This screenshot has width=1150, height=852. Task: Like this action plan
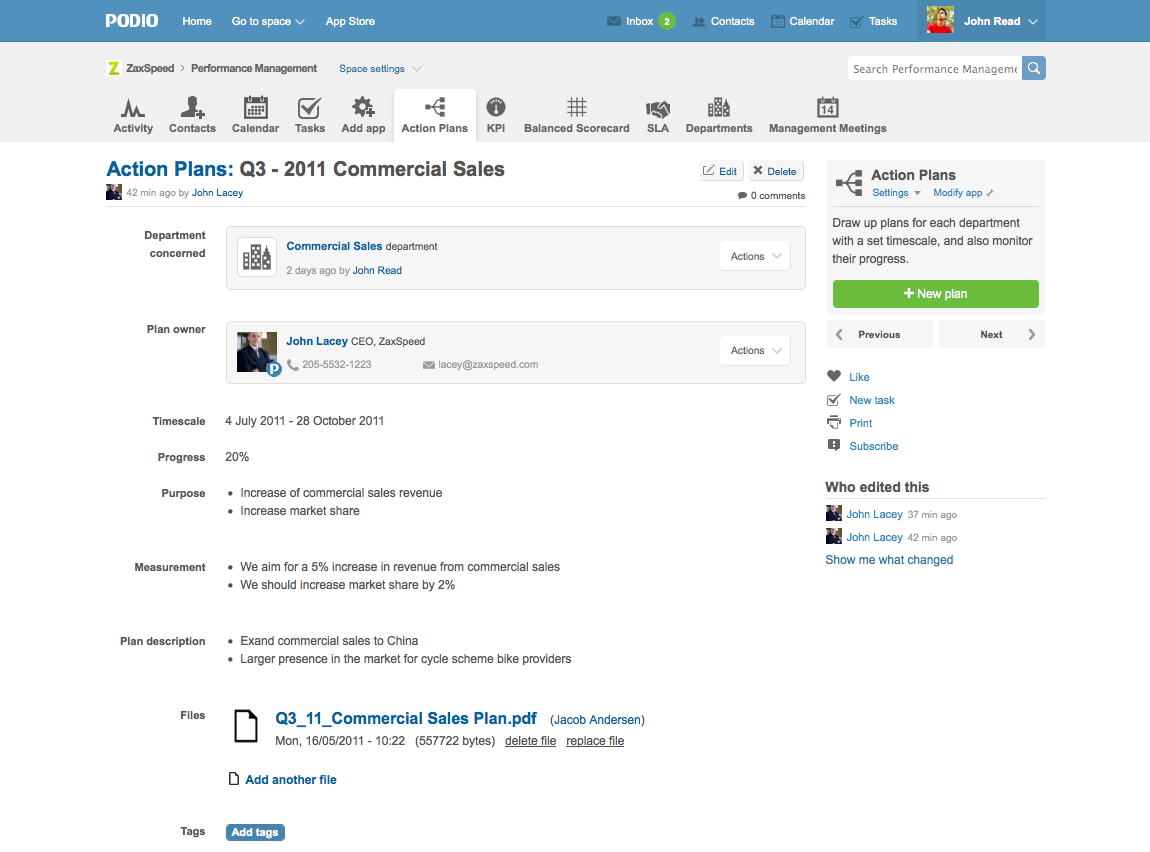(858, 377)
